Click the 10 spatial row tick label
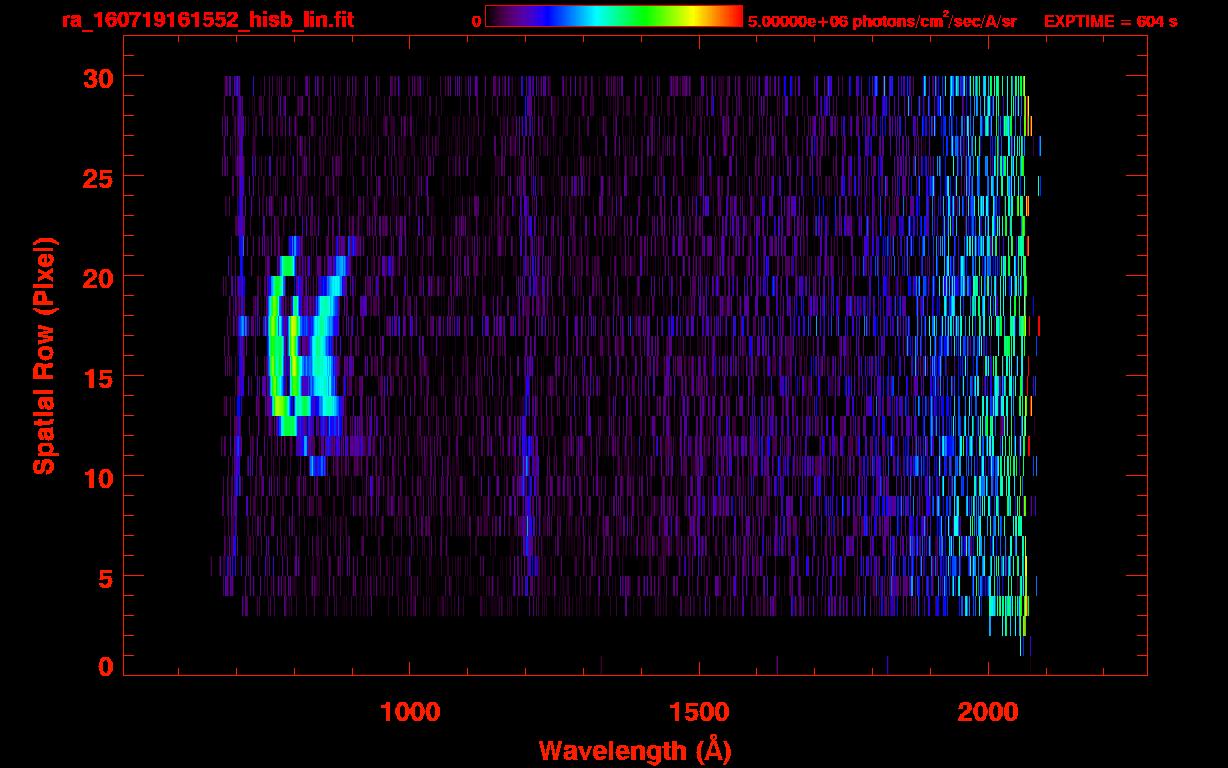Viewport: 1228px width, 768px height. coord(98,477)
